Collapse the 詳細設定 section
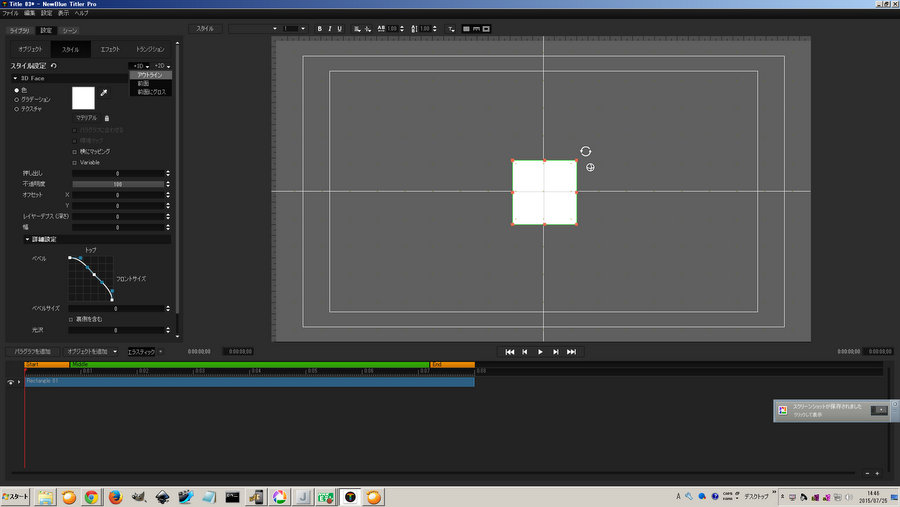This screenshot has height=507, width=900. click(x=27, y=239)
